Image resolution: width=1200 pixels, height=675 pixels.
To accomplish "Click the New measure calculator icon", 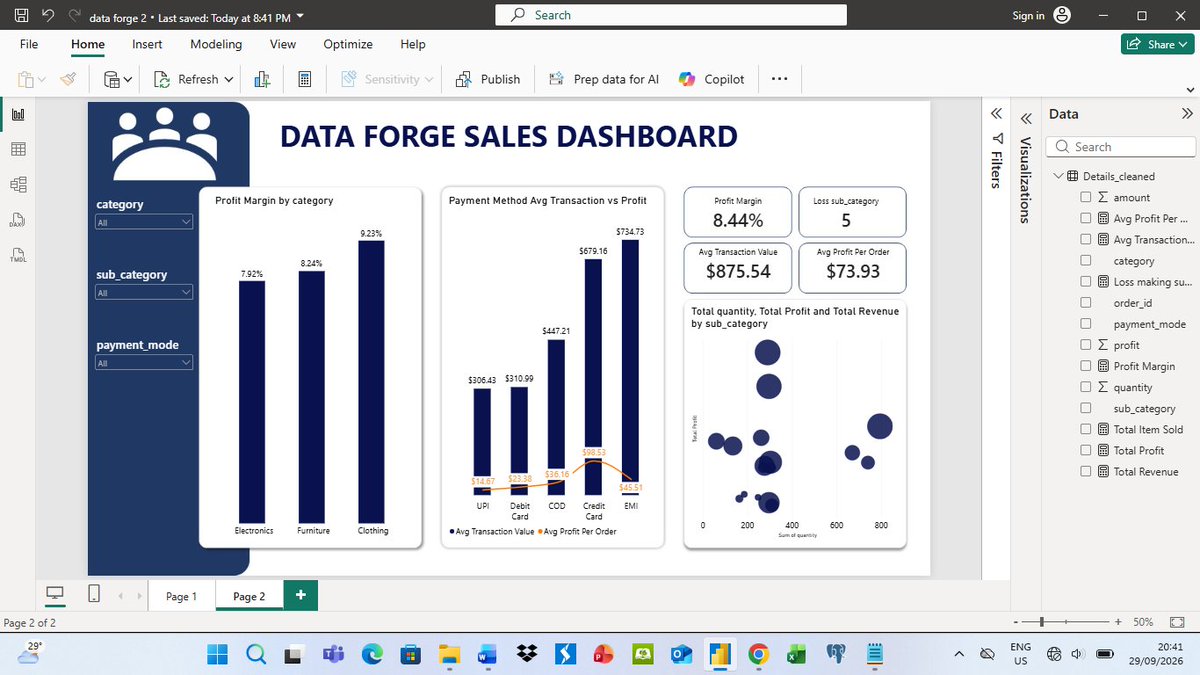I will coord(306,79).
